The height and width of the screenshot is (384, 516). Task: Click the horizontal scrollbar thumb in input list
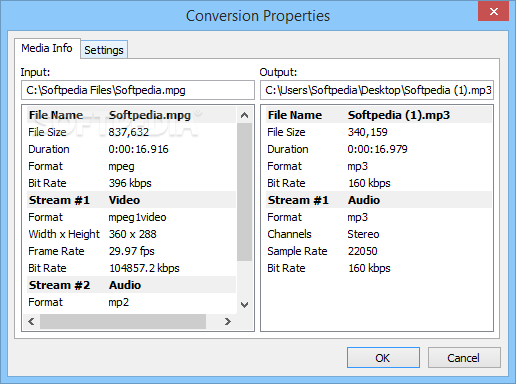click(x=123, y=321)
